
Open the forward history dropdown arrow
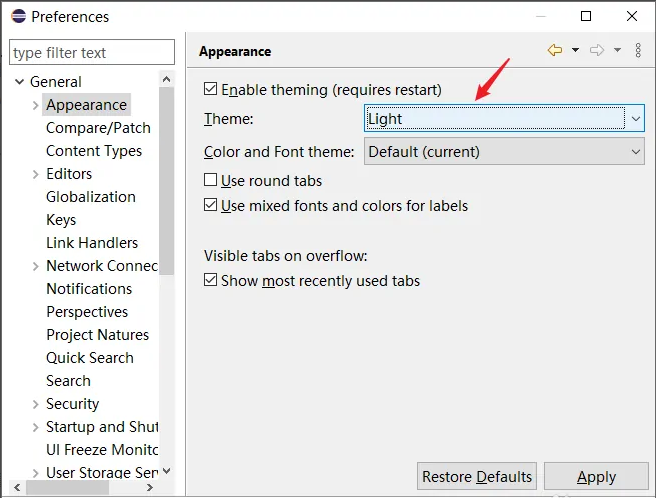[617, 51]
